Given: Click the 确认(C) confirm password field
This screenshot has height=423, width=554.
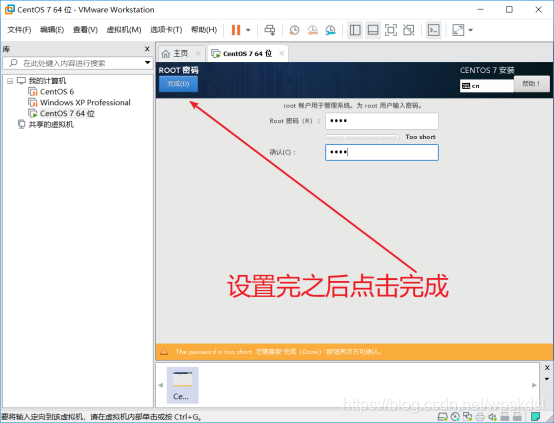Looking at the screenshot, I should 382,152.
